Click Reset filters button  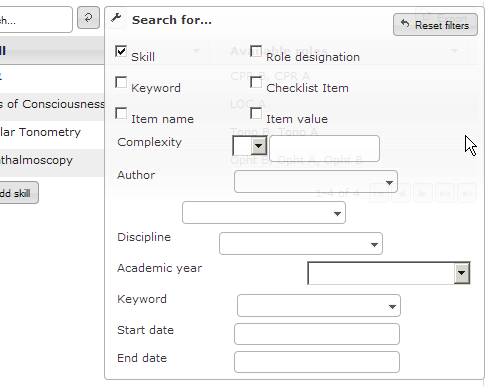coord(435,25)
